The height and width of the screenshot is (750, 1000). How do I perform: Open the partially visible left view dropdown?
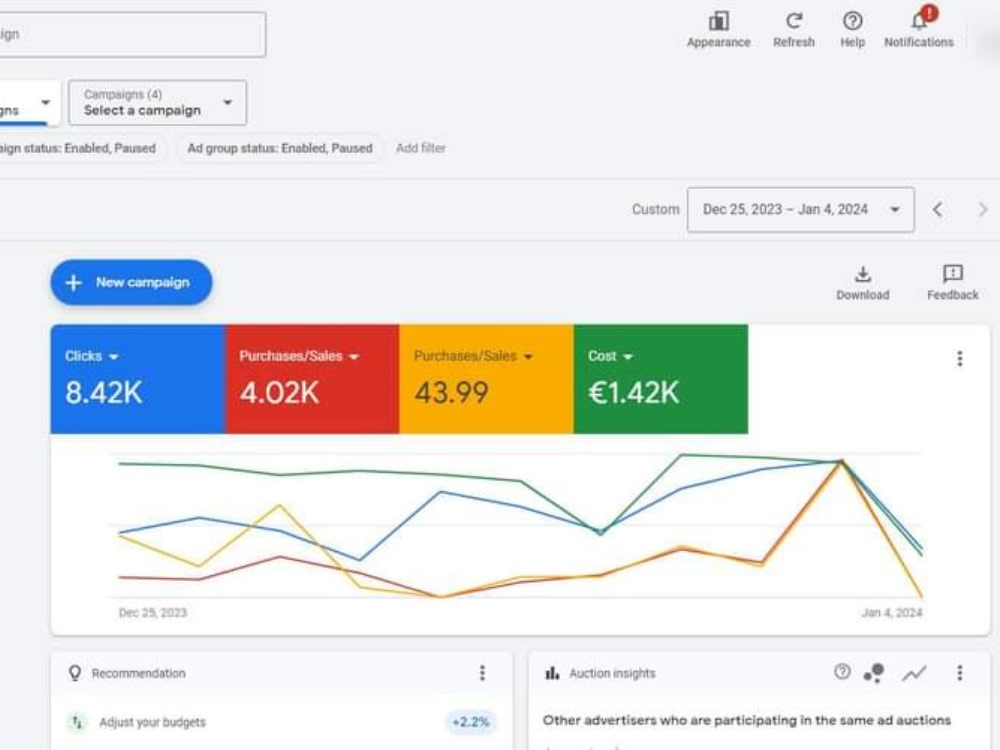tap(29, 103)
